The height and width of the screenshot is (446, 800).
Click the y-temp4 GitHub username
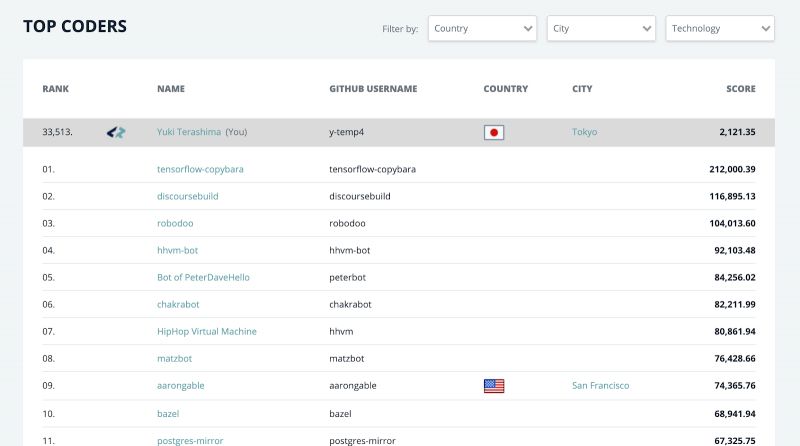pos(346,132)
